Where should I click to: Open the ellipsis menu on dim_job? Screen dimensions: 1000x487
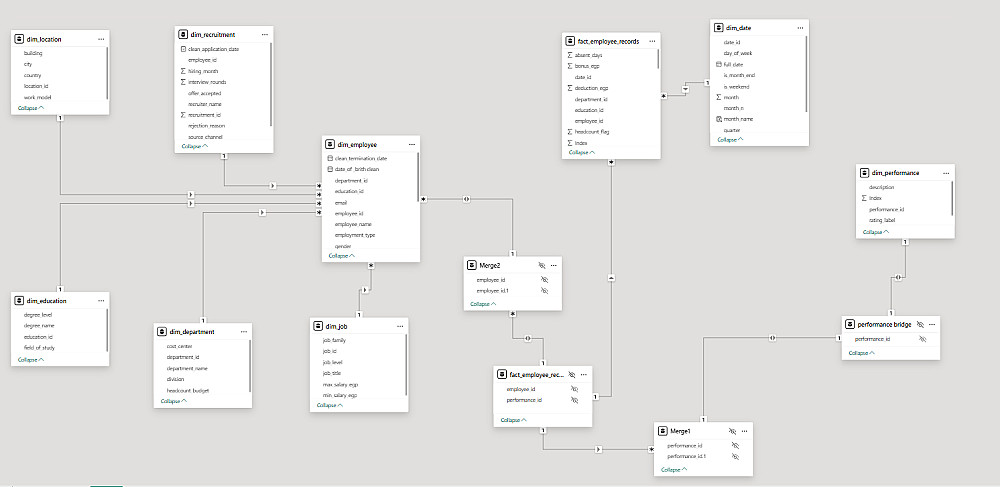pos(400,326)
